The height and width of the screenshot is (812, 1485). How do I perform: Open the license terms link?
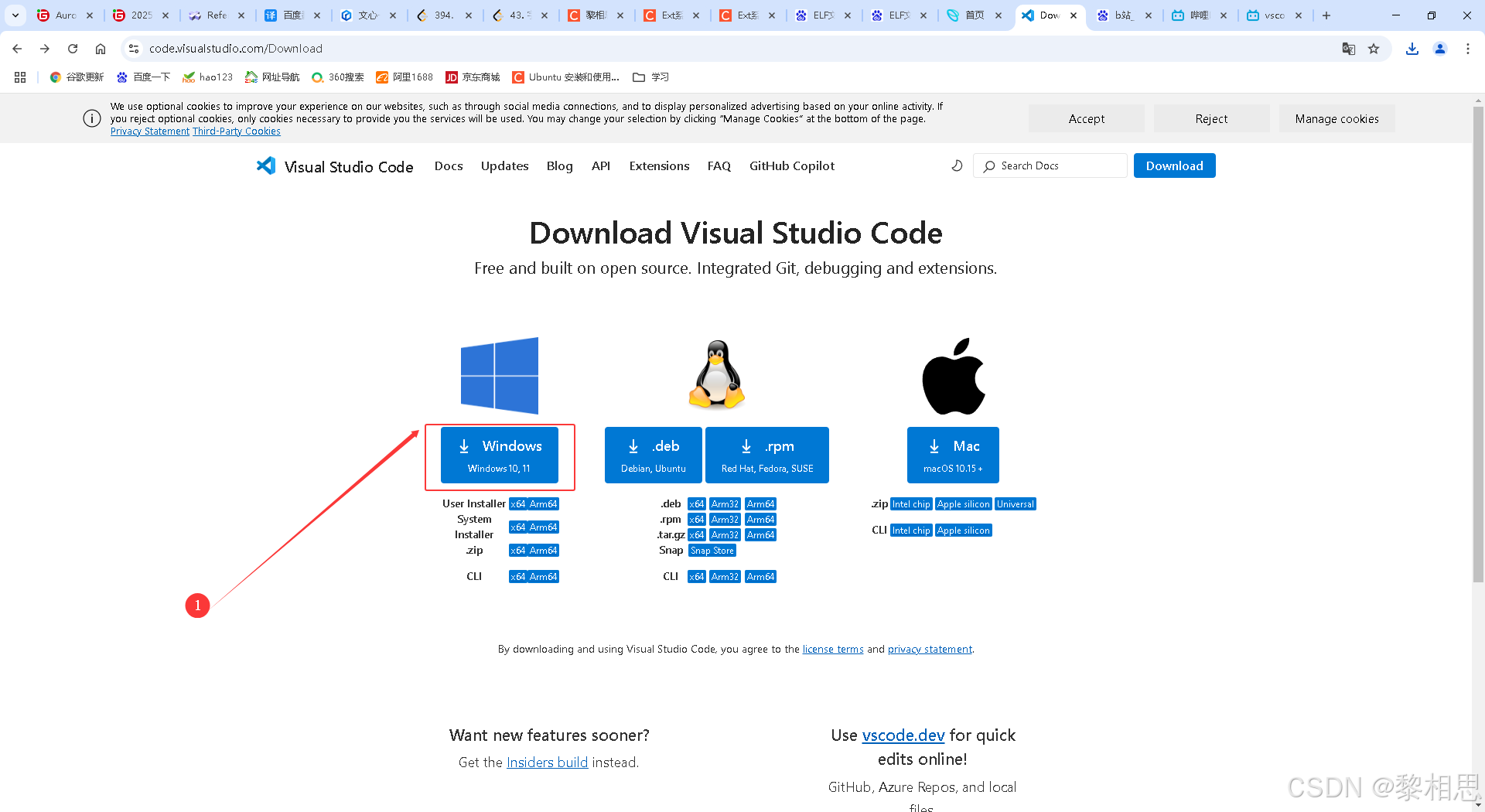tap(833, 649)
